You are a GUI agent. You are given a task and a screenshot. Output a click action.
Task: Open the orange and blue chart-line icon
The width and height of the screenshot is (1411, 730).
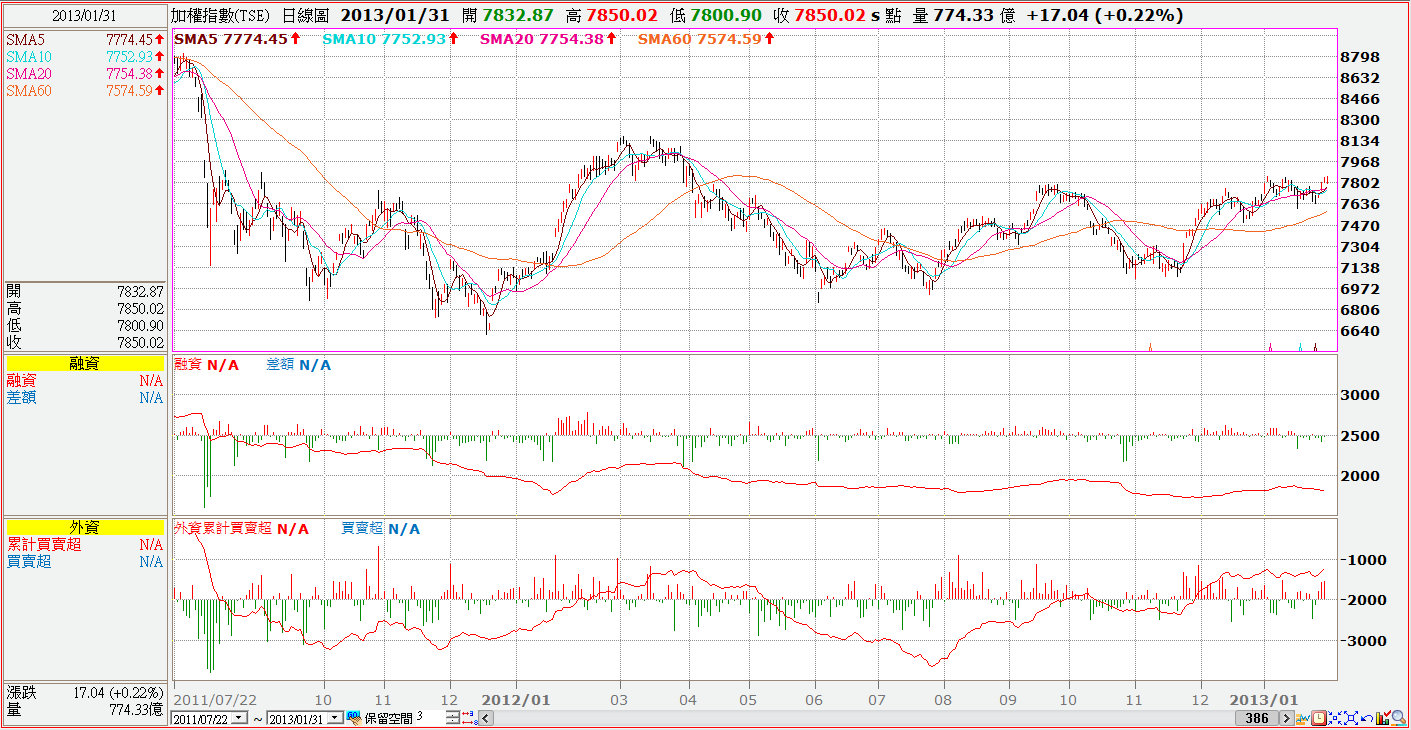point(1302,718)
